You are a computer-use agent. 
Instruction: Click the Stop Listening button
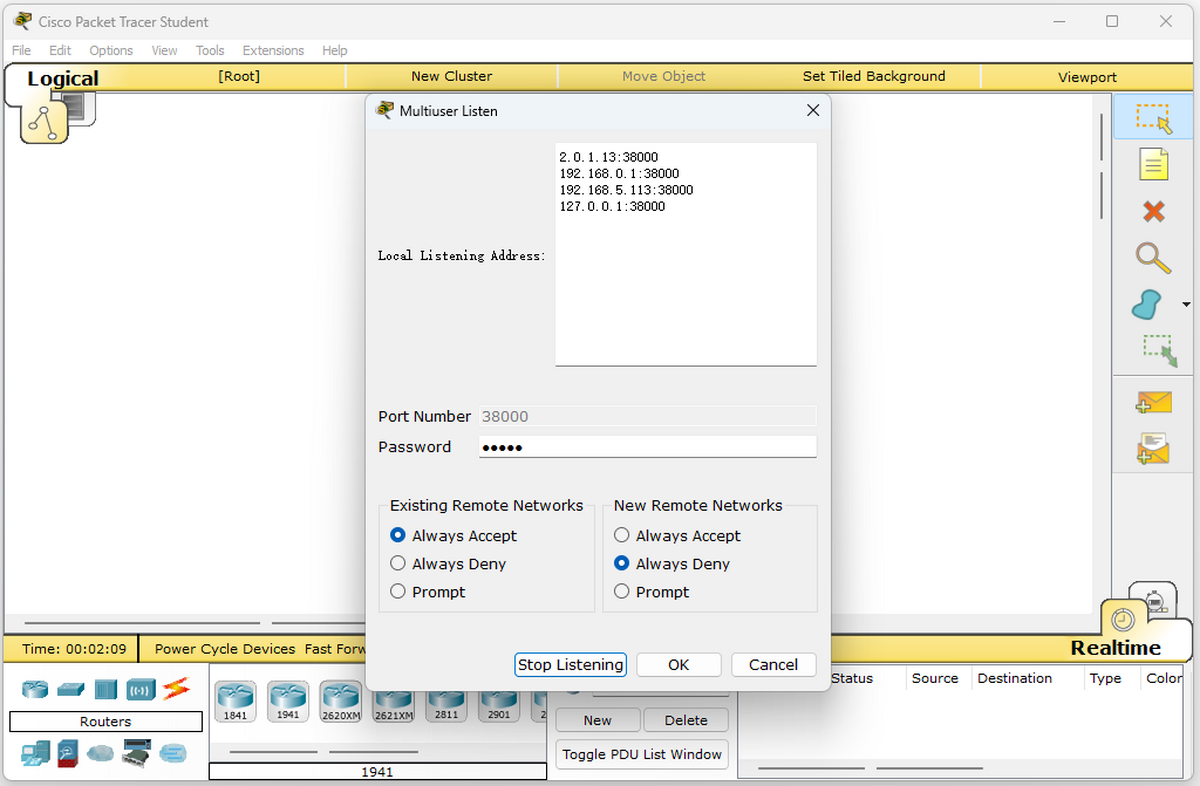pyautogui.click(x=570, y=664)
